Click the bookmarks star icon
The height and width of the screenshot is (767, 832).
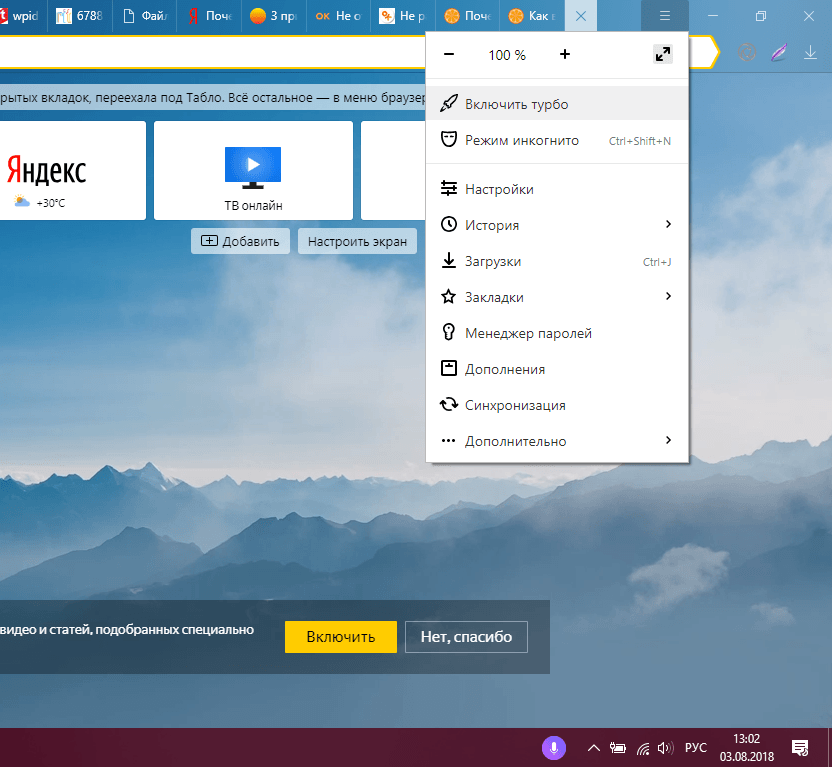point(449,296)
